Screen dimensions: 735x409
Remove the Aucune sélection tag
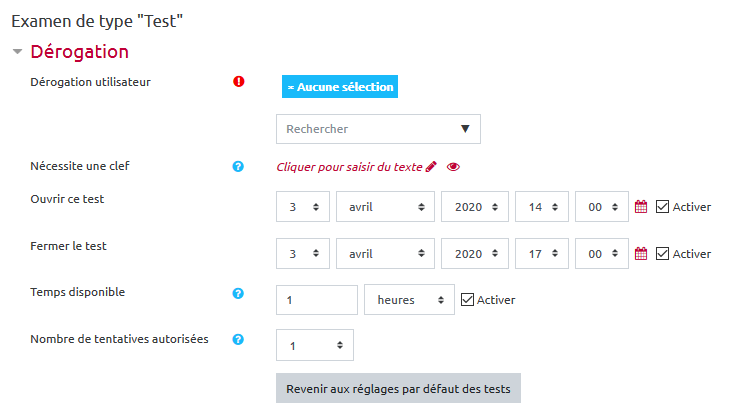[x=291, y=87]
